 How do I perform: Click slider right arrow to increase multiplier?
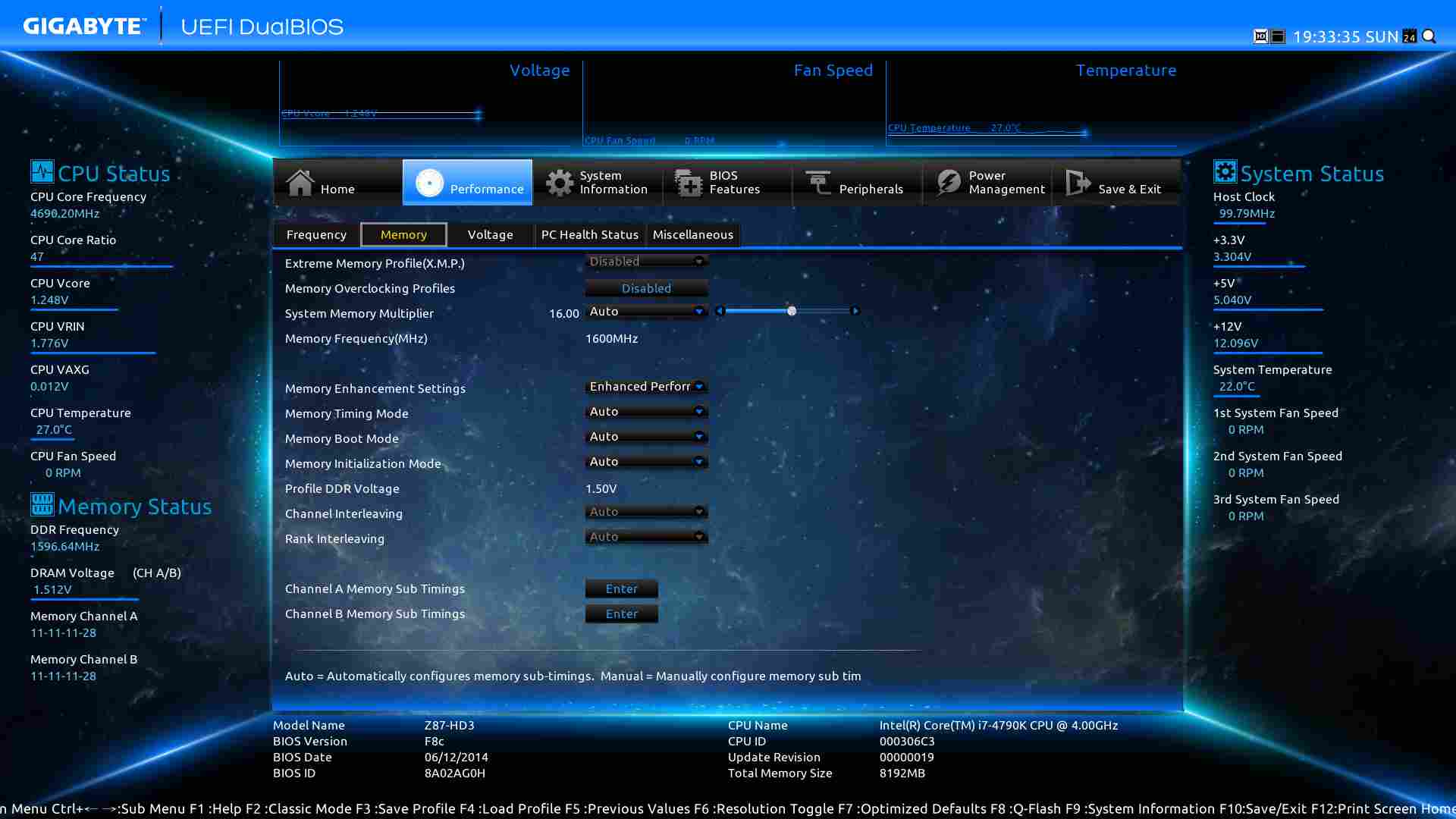point(855,311)
